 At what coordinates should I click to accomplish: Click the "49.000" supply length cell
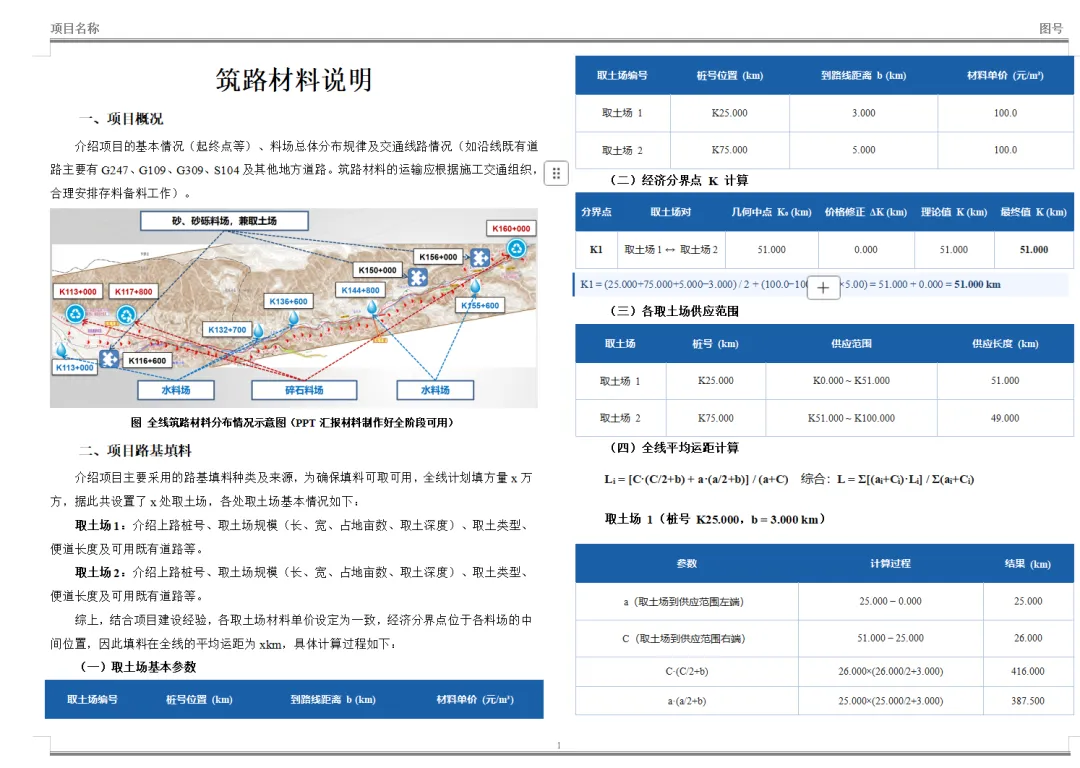[x=1005, y=418]
